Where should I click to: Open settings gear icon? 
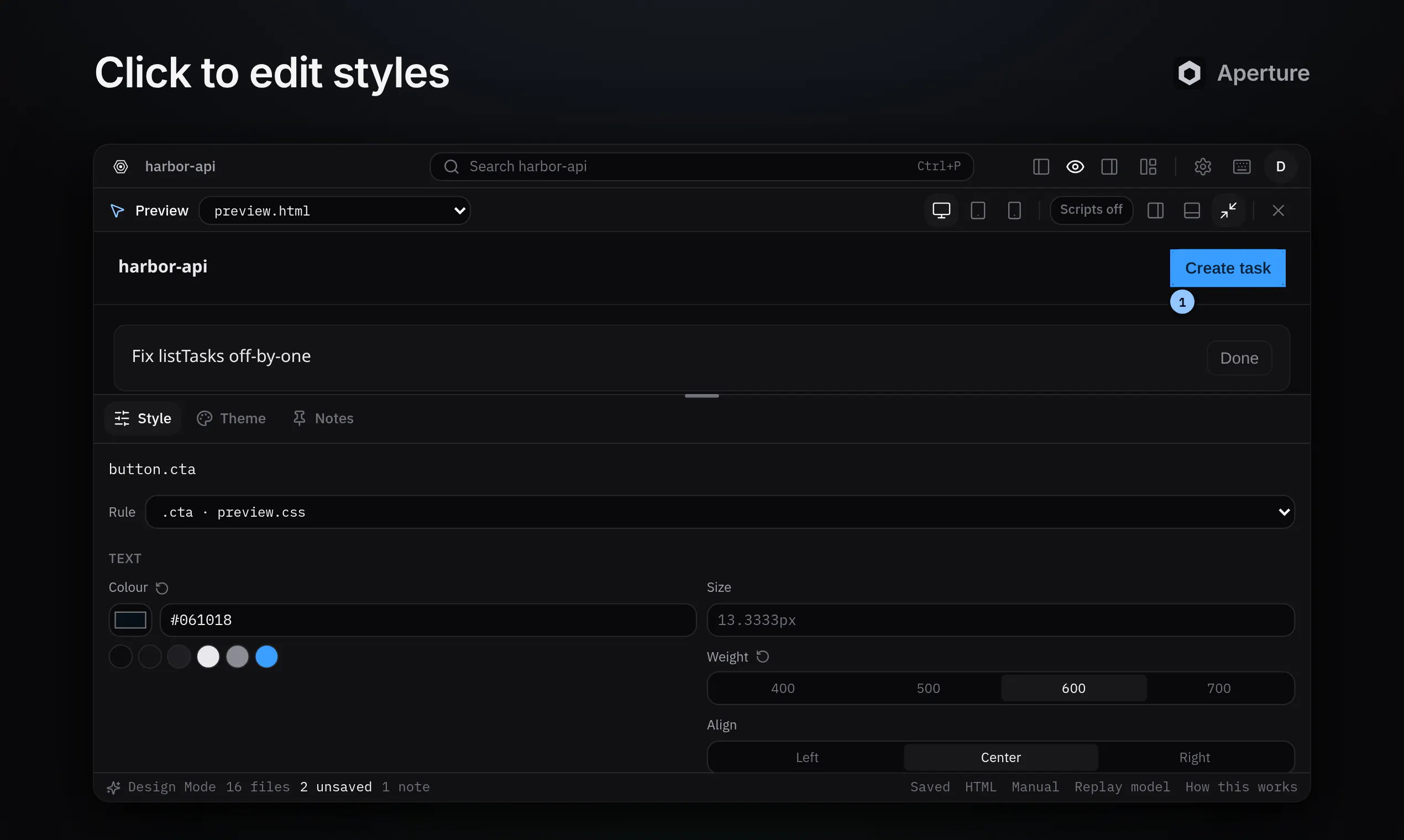pos(1202,166)
